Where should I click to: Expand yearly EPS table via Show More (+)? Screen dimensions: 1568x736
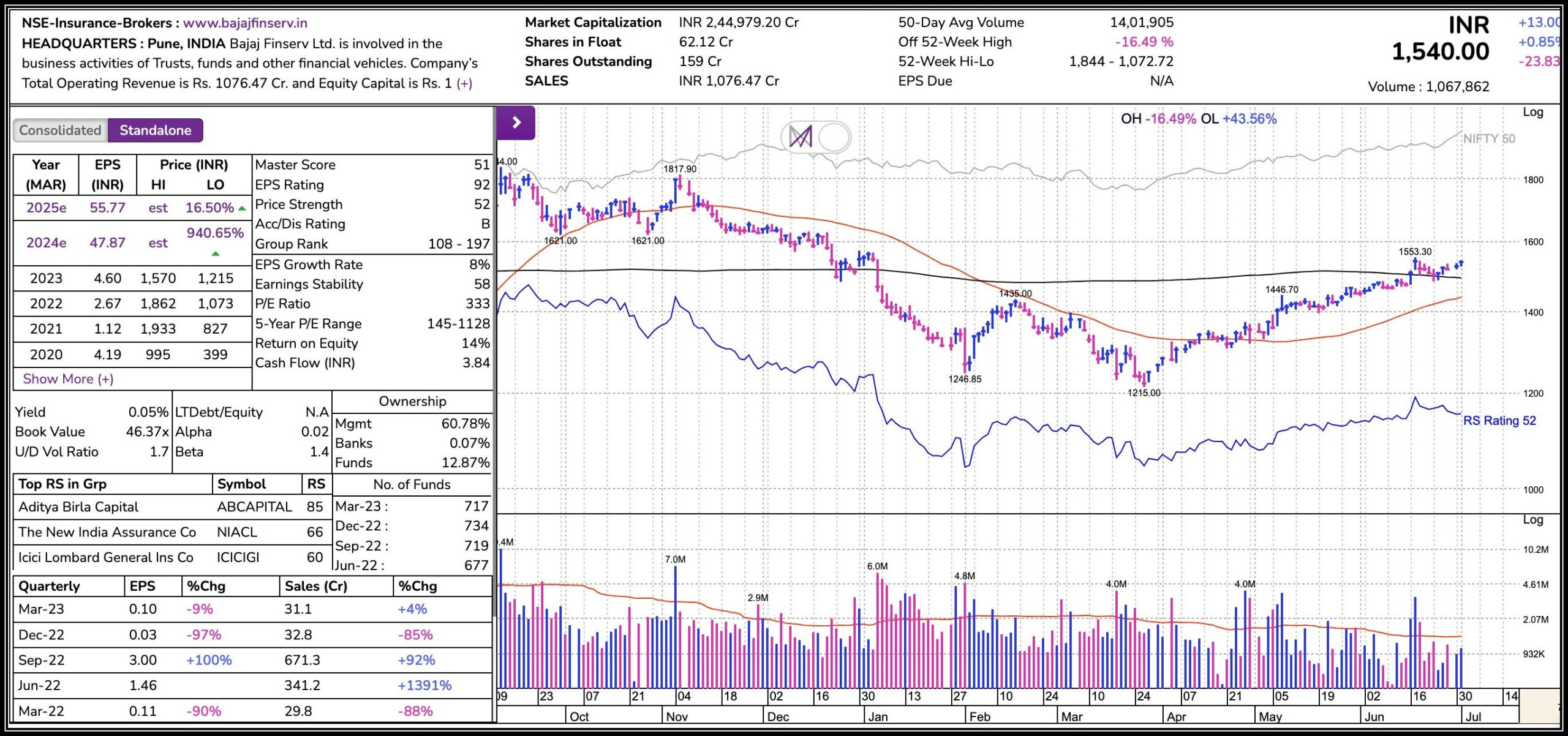(x=68, y=379)
